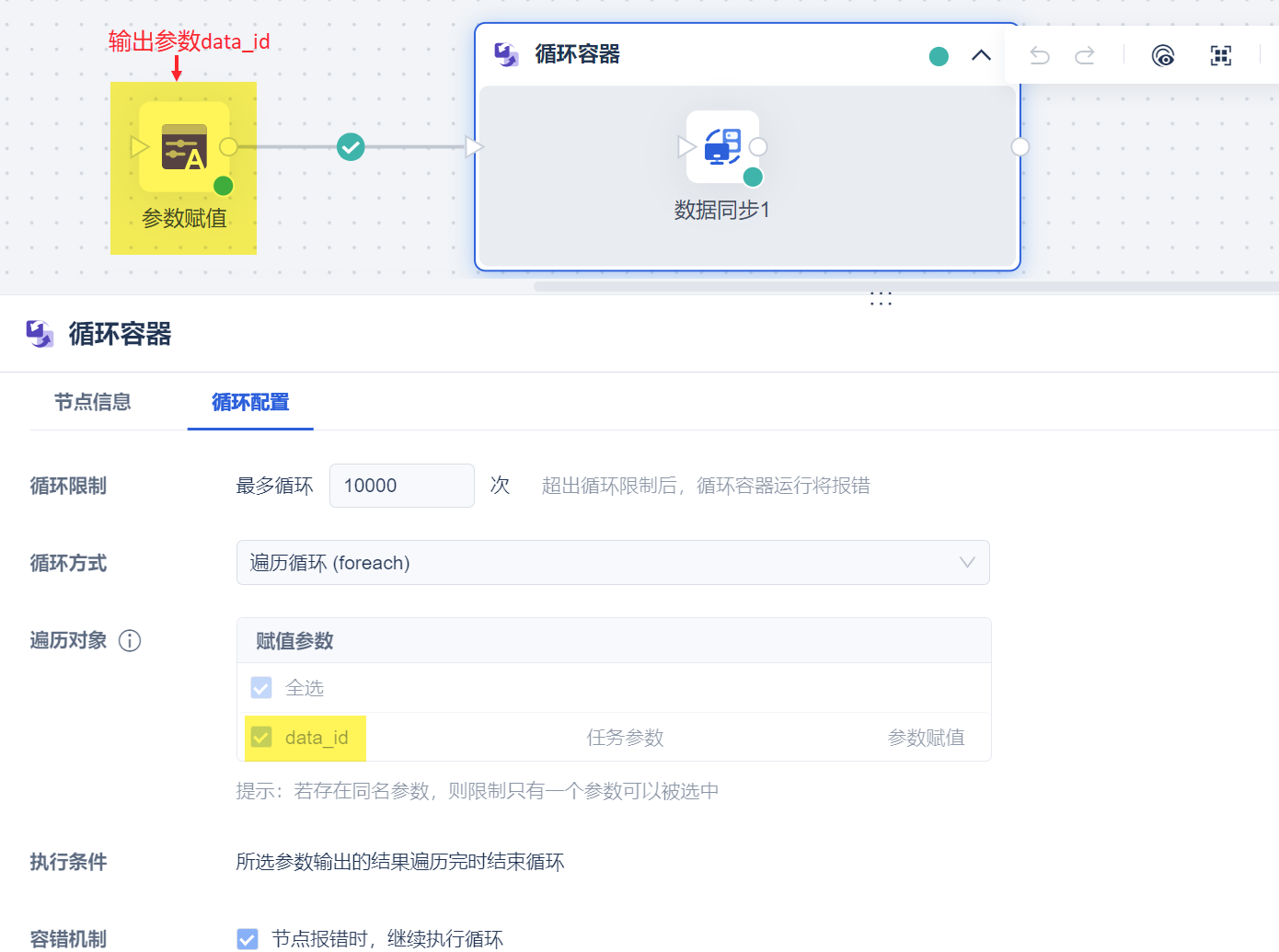Click the output port of 数据同步1 node
This screenshot has width=1279, height=952.
(x=758, y=147)
